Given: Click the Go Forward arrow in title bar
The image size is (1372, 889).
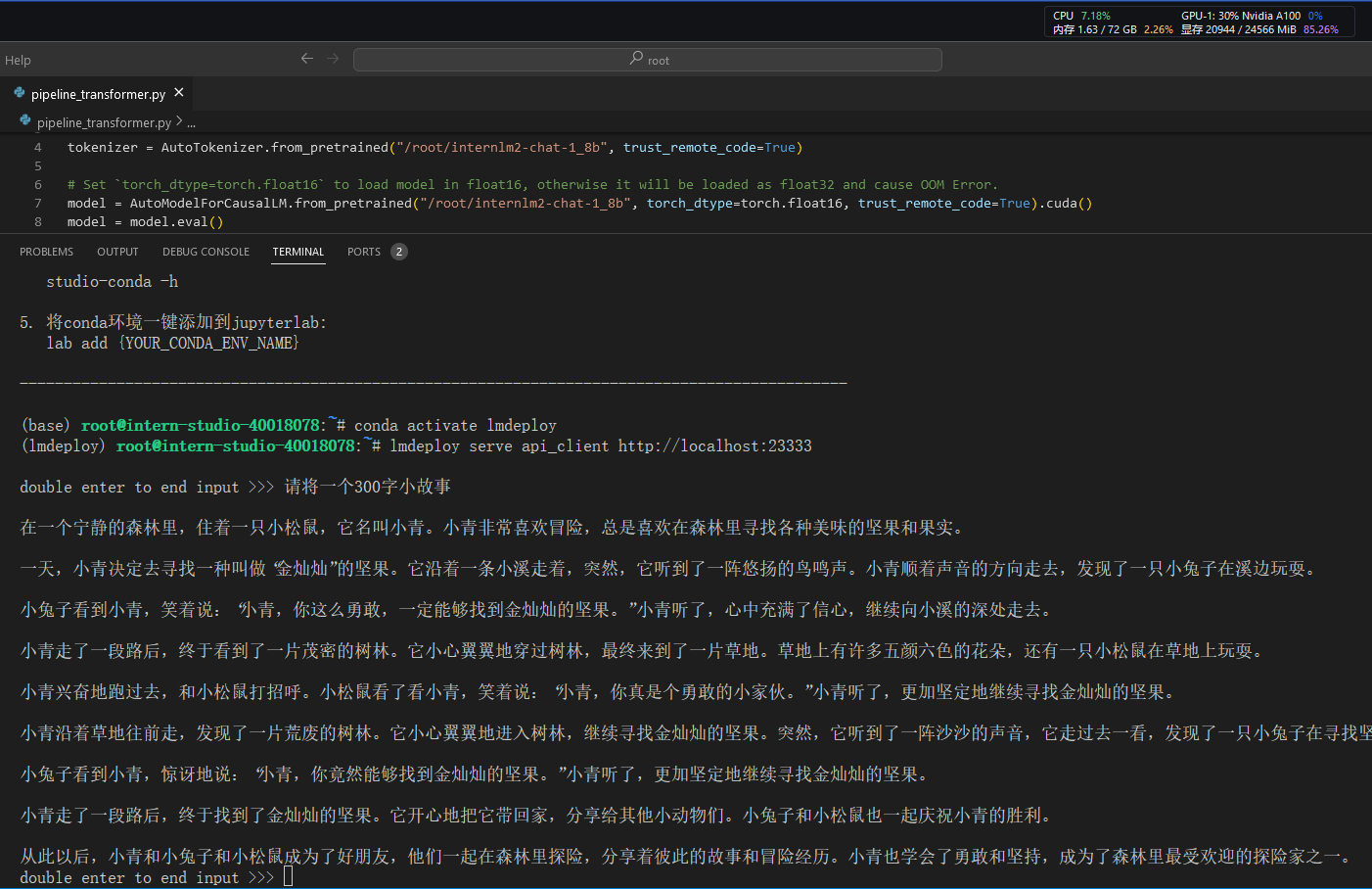Looking at the screenshot, I should click(333, 59).
